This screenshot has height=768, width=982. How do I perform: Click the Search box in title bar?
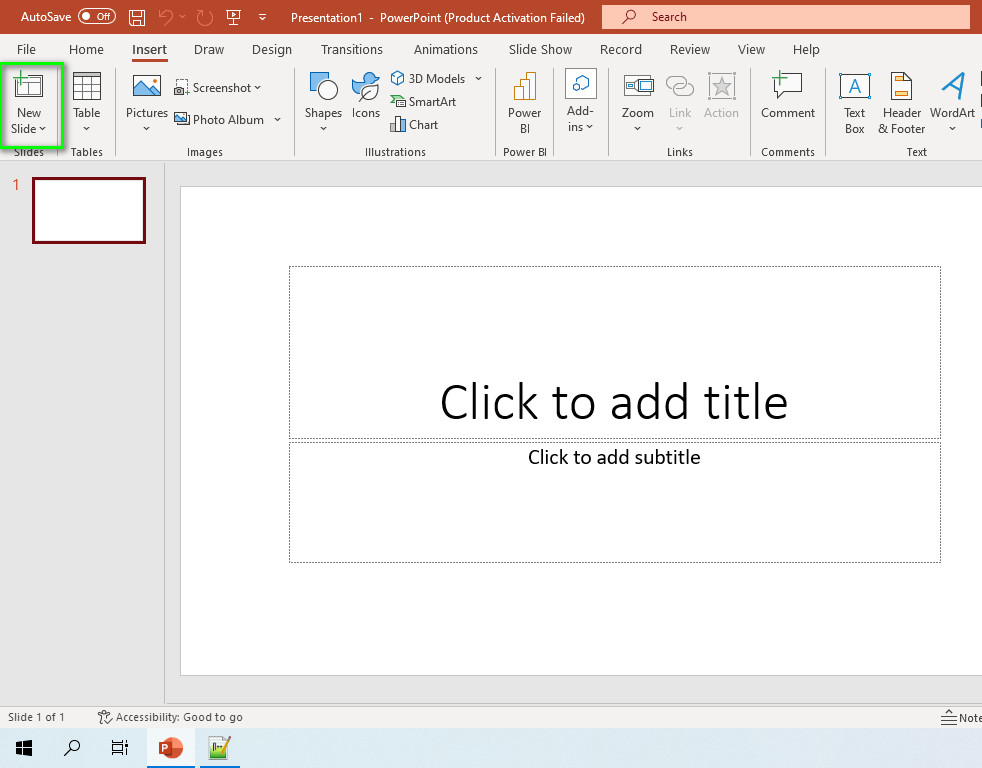click(x=785, y=17)
